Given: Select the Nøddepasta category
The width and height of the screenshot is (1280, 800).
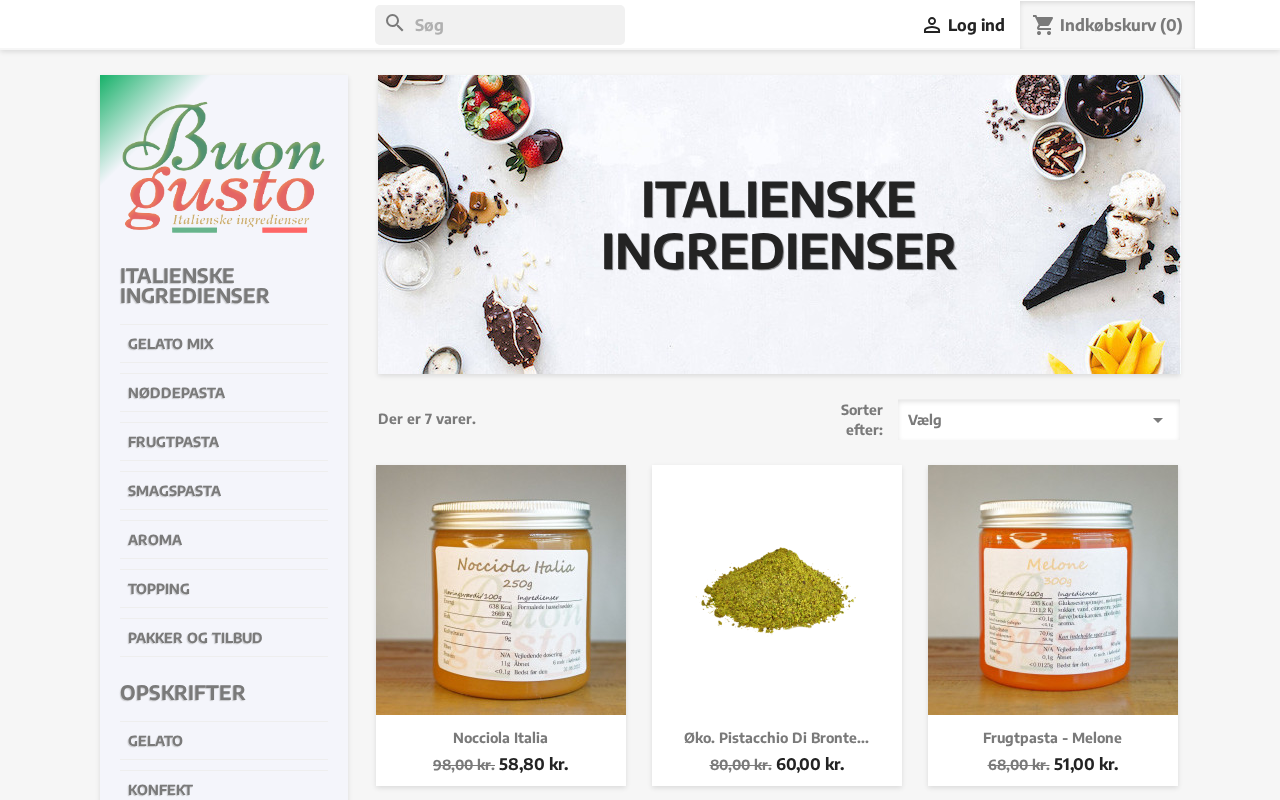Looking at the screenshot, I should pos(176,393).
